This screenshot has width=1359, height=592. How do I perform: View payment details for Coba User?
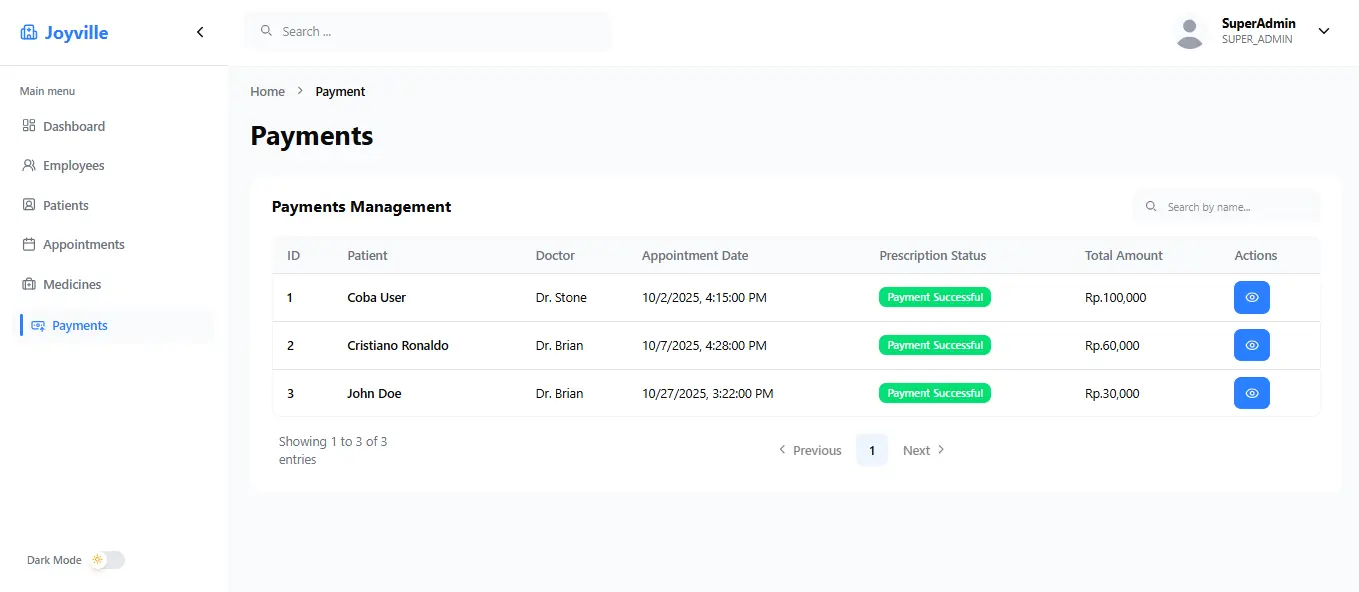1251,297
